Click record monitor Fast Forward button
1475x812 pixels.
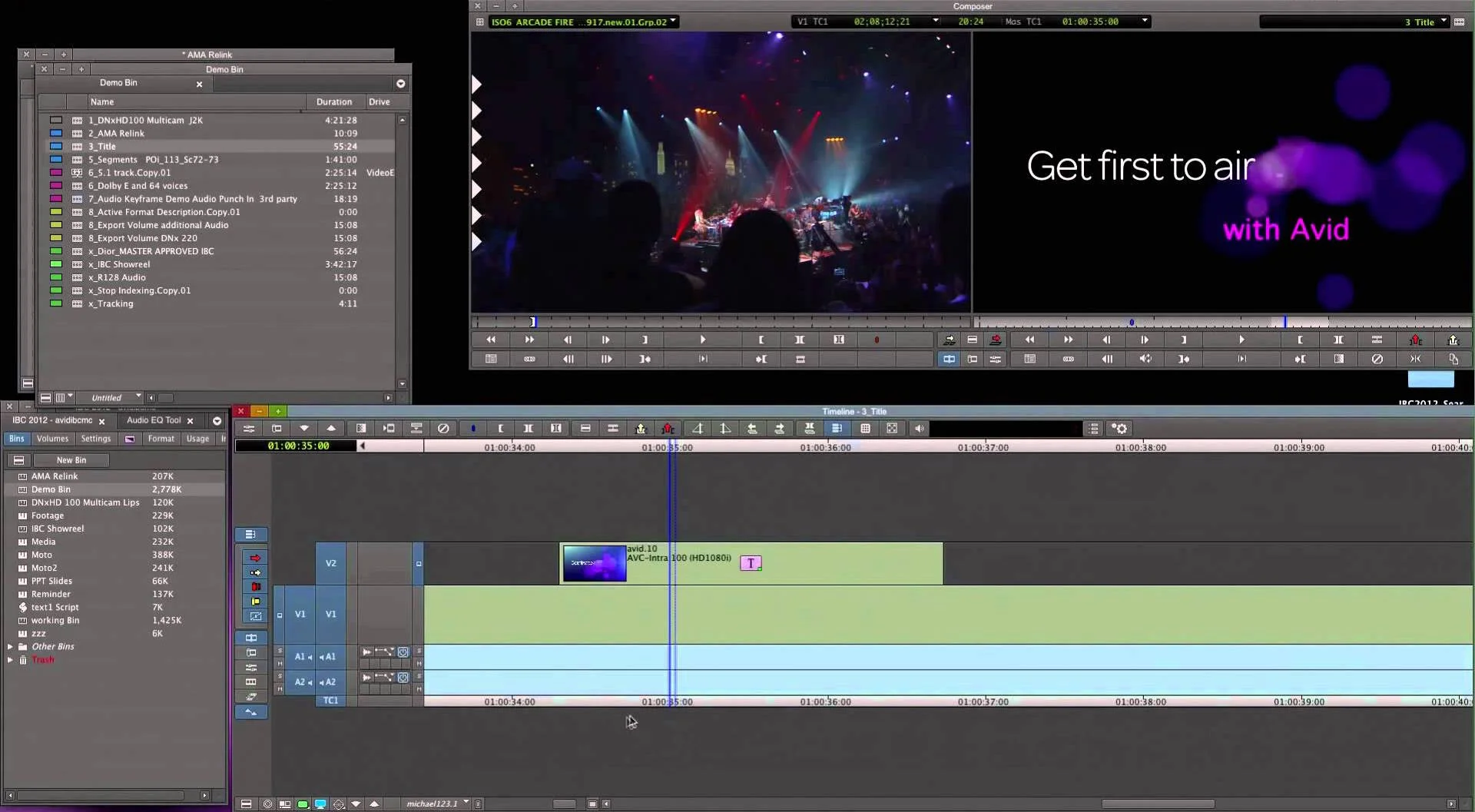pos(1068,340)
